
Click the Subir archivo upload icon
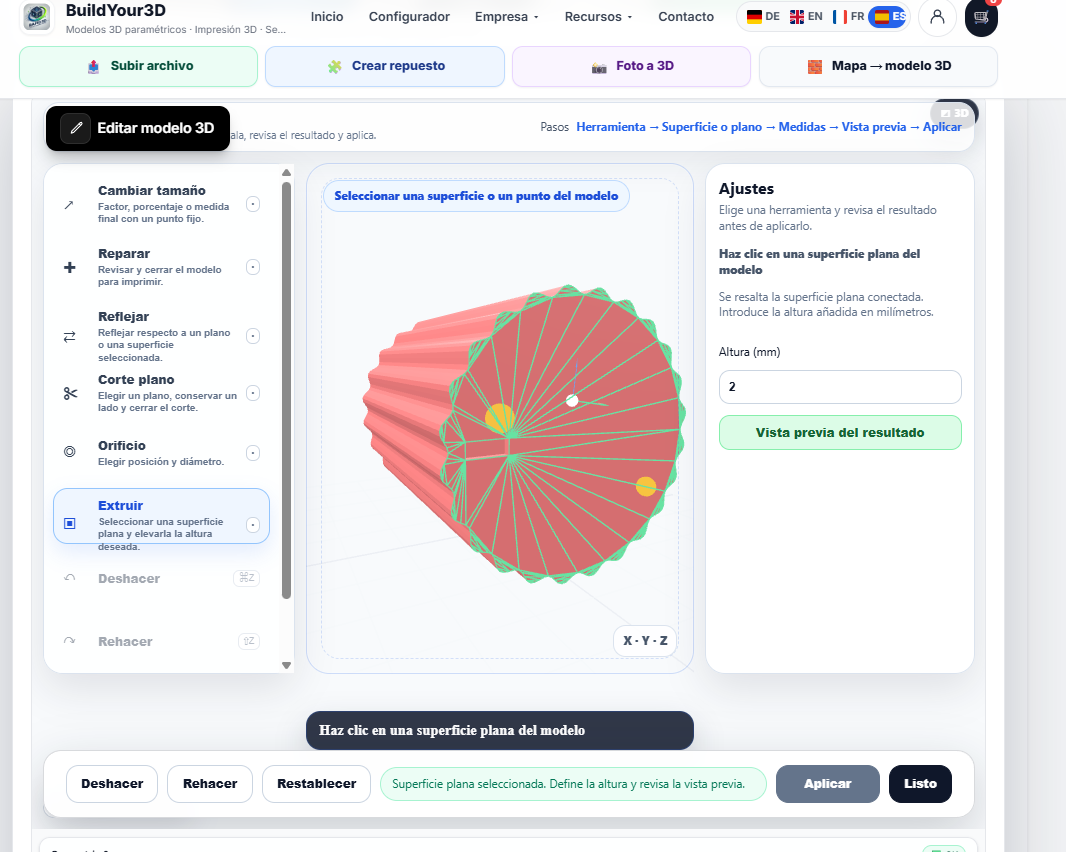coord(94,66)
